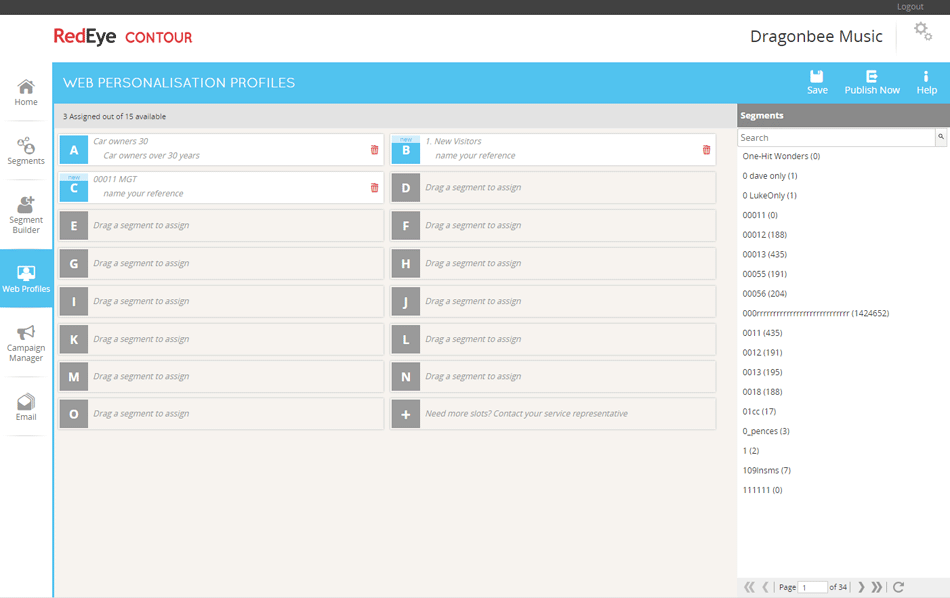
Task: Open the settings gears icon
Action: (x=923, y=32)
